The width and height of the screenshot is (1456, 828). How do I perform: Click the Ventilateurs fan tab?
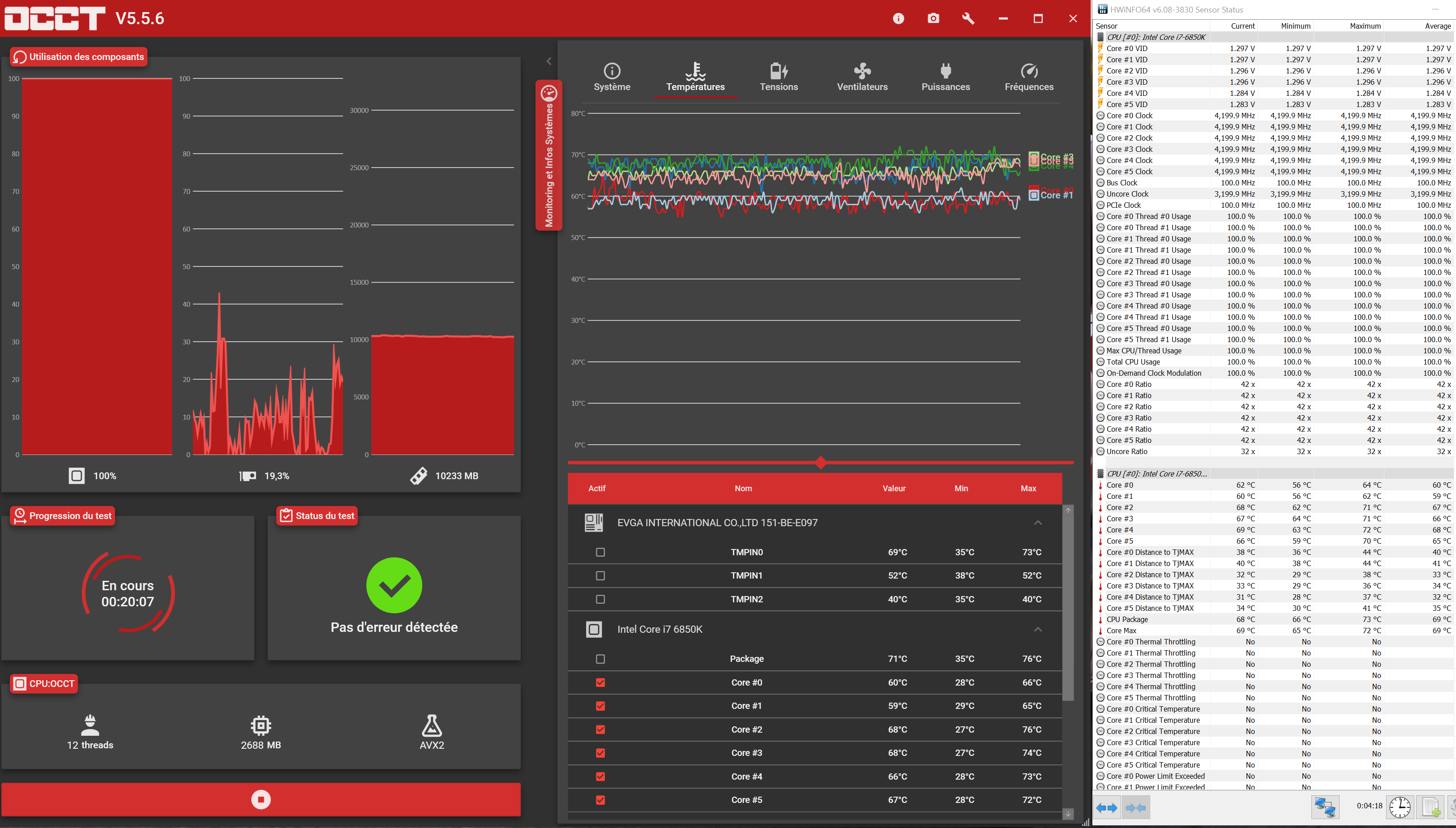[862, 77]
